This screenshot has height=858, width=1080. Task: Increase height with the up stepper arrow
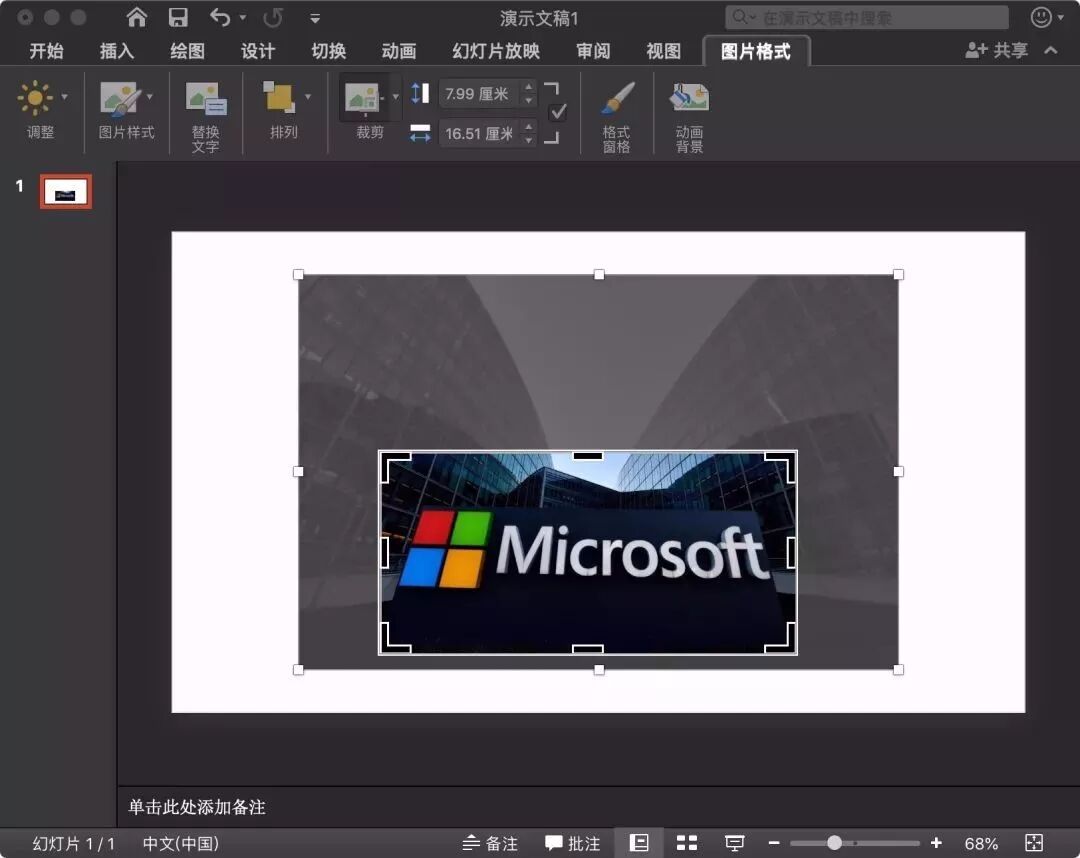click(x=528, y=87)
